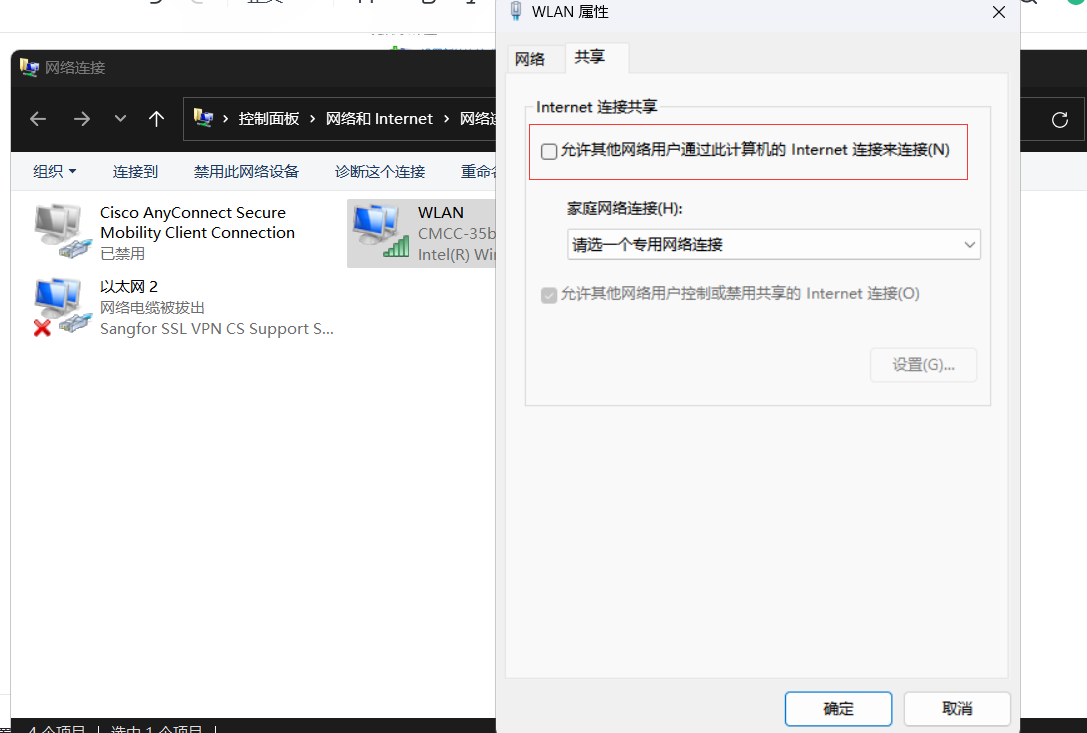
Task: Open the 组织 dropdown menu
Action: click(55, 171)
